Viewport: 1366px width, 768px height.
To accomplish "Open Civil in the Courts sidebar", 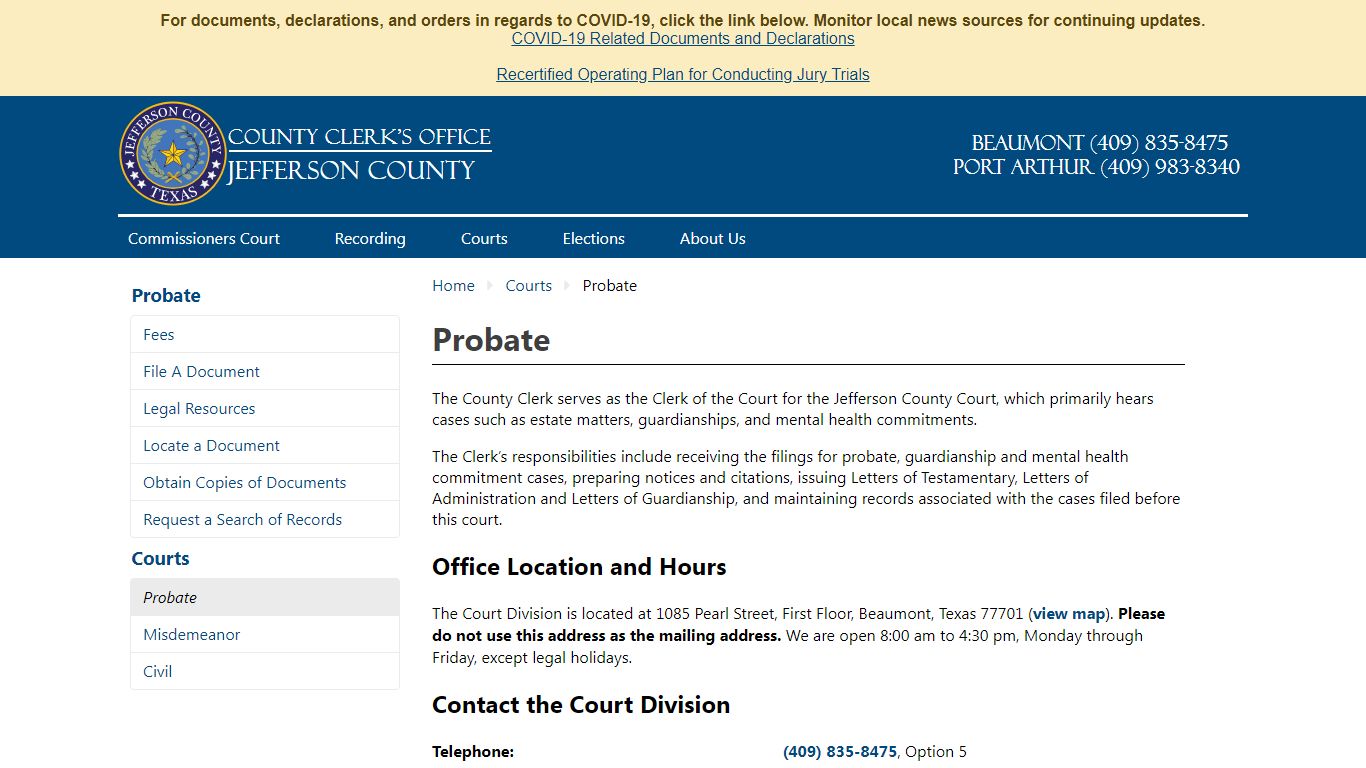I will (x=265, y=671).
